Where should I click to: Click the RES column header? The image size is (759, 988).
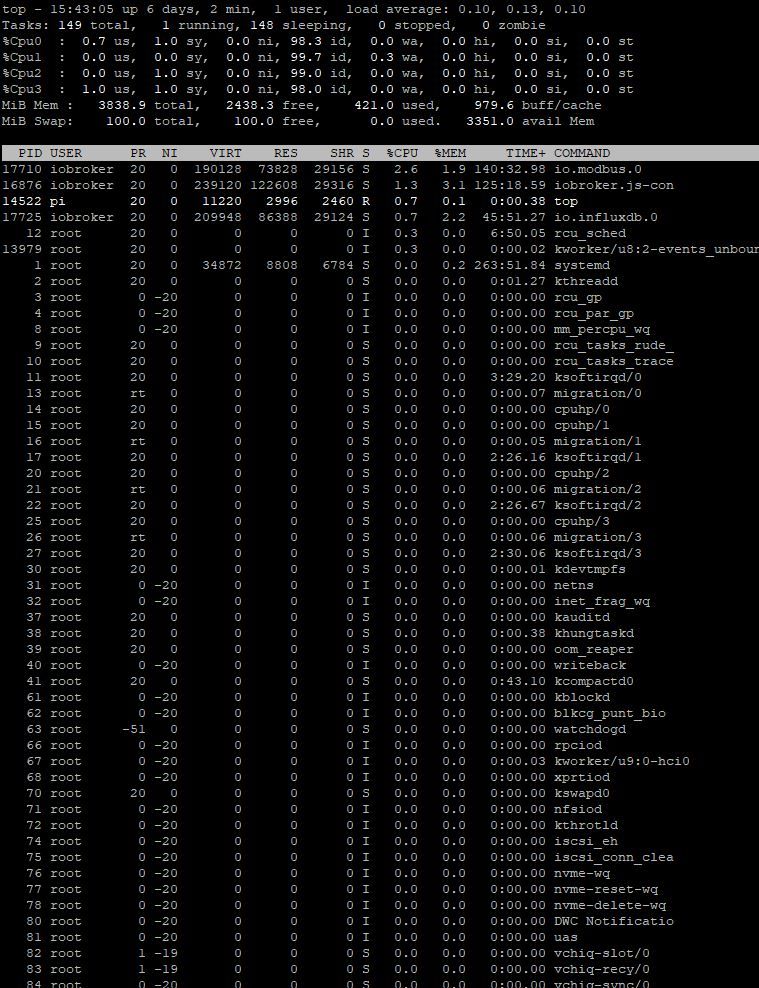[x=285, y=153]
